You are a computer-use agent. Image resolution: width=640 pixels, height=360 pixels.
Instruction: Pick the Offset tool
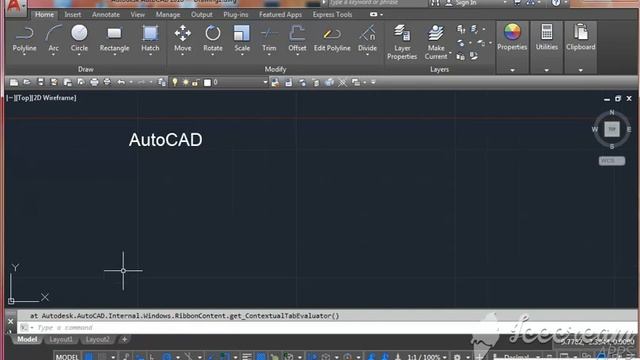[x=297, y=39]
